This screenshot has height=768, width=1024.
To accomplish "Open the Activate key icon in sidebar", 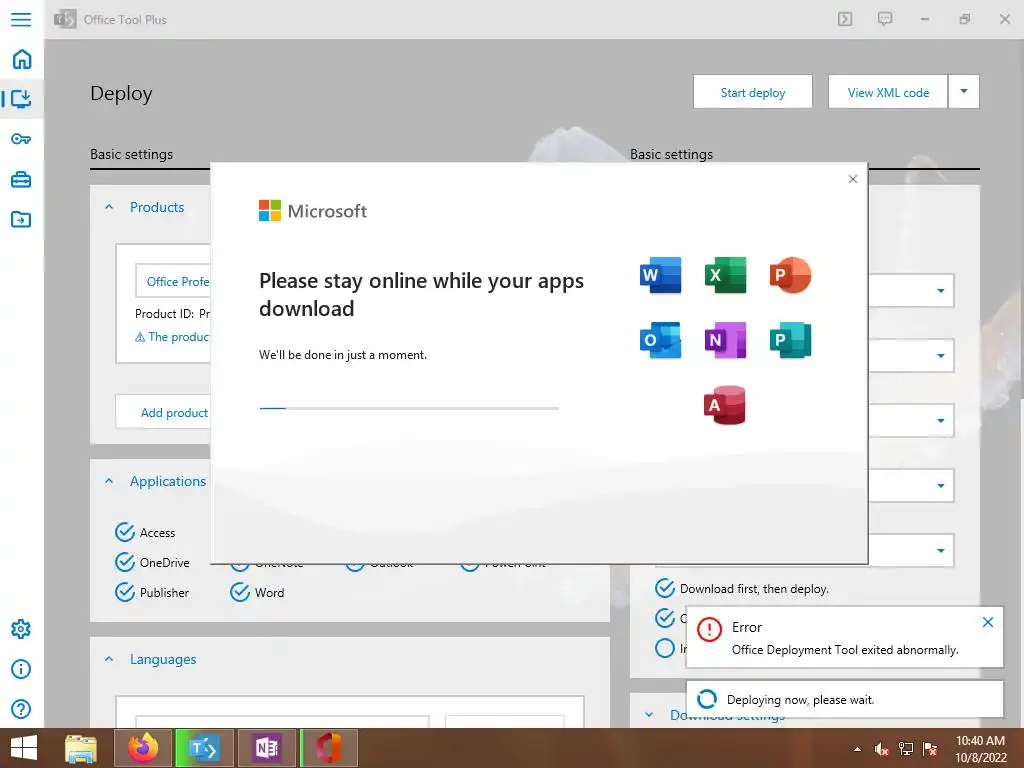I will 21,139.
